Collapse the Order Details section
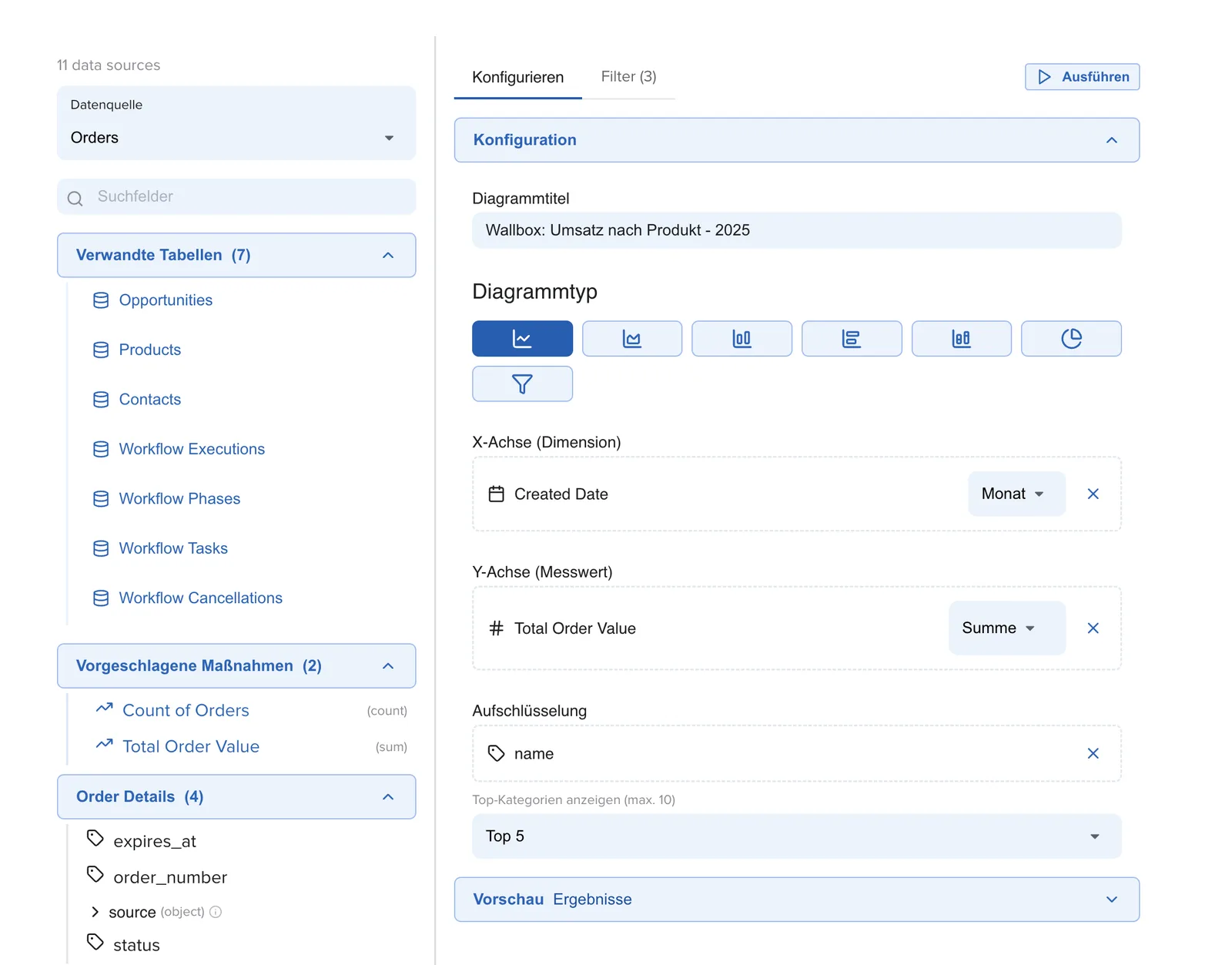 tap(236, 796)
